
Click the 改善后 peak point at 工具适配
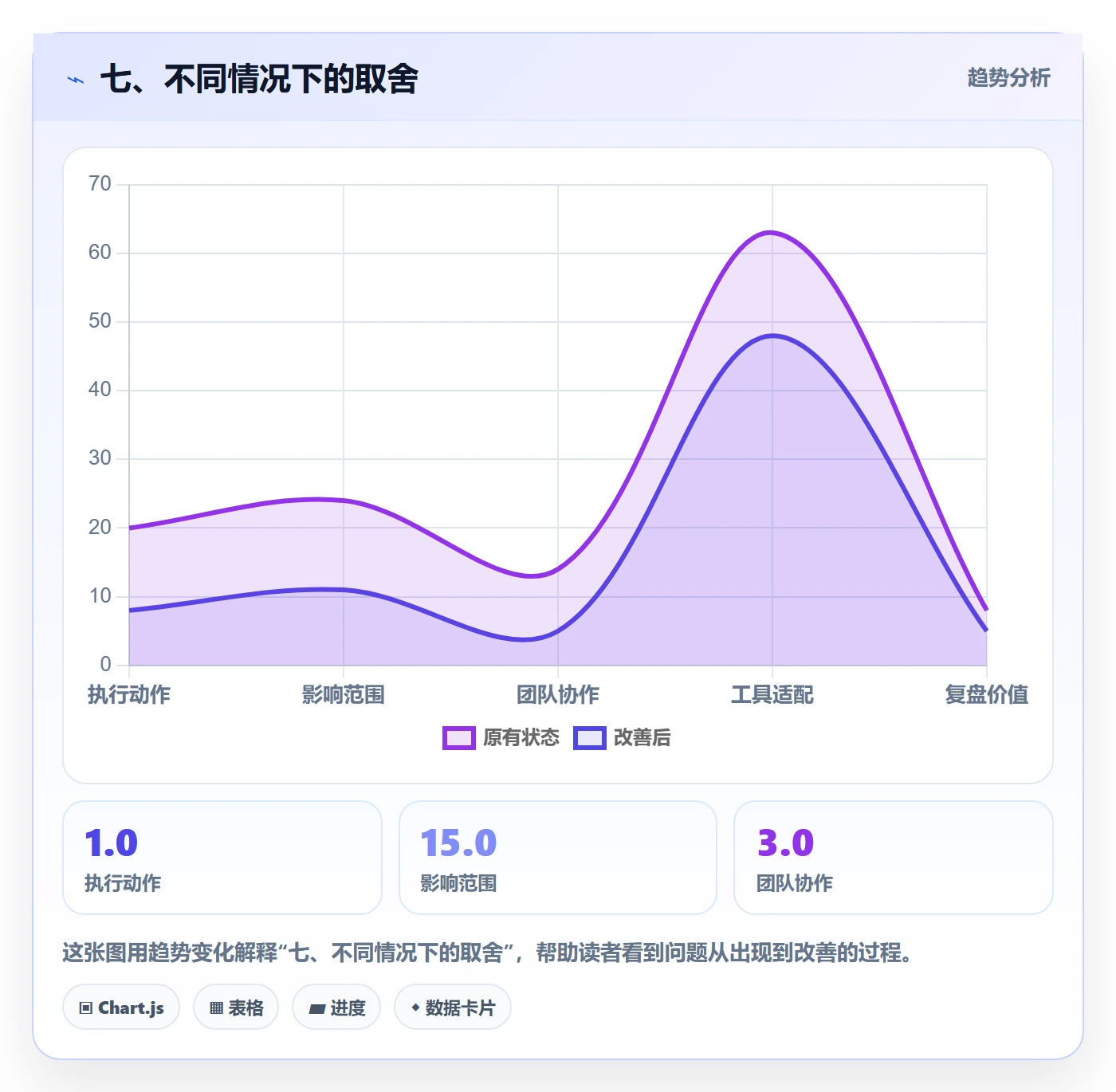pyautogui.click(x=772, y=336)
